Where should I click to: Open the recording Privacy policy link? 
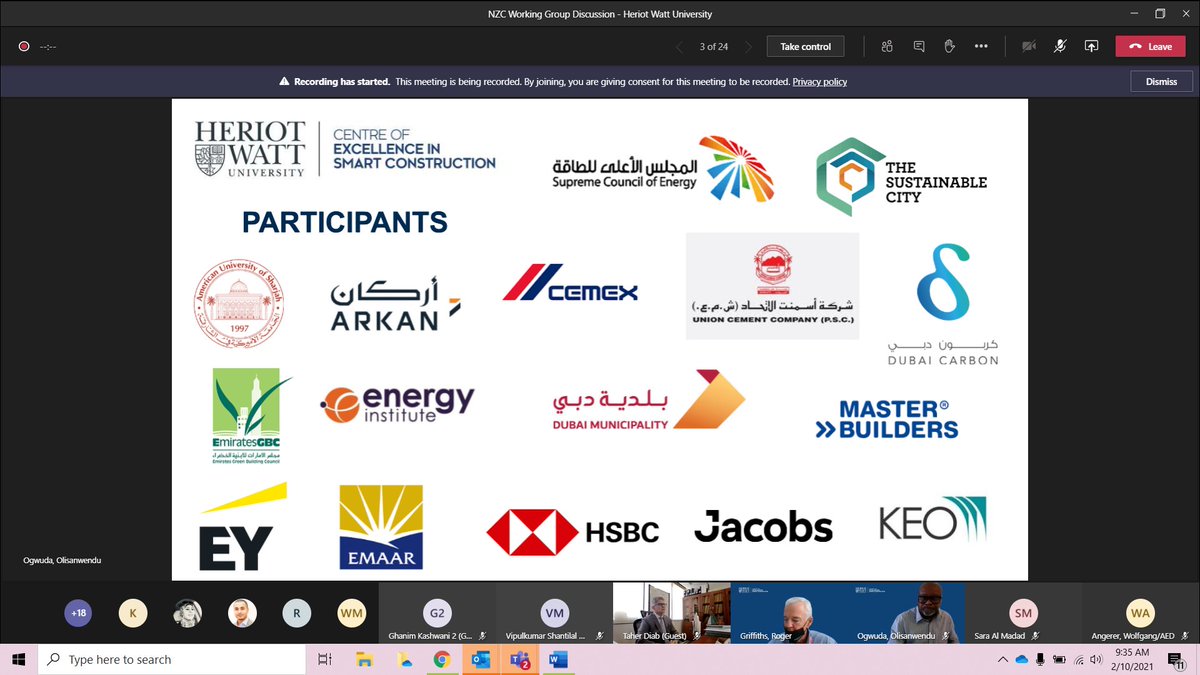pos(820,82)
